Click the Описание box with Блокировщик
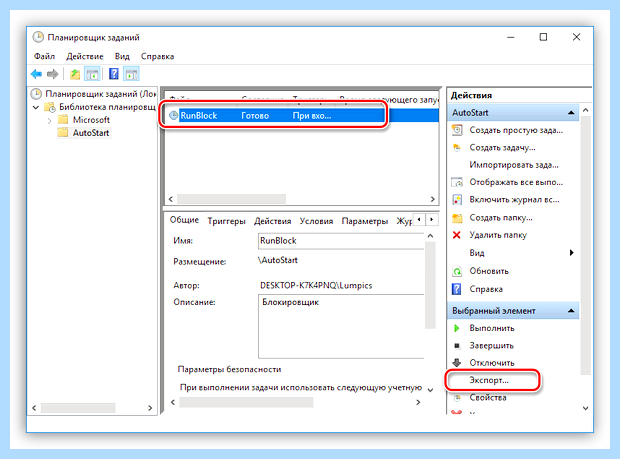This screenshot has width=620, height=459. pos(341,327)
